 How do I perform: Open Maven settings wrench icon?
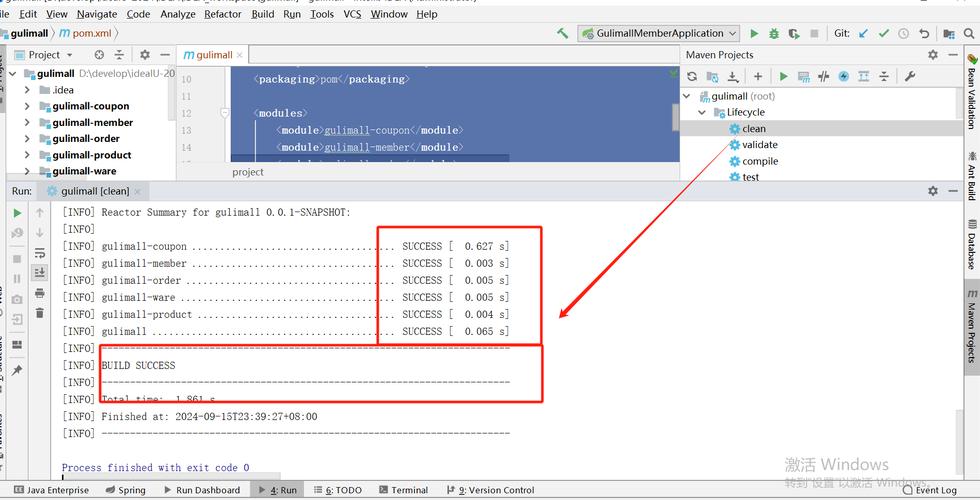pos(909,76)
